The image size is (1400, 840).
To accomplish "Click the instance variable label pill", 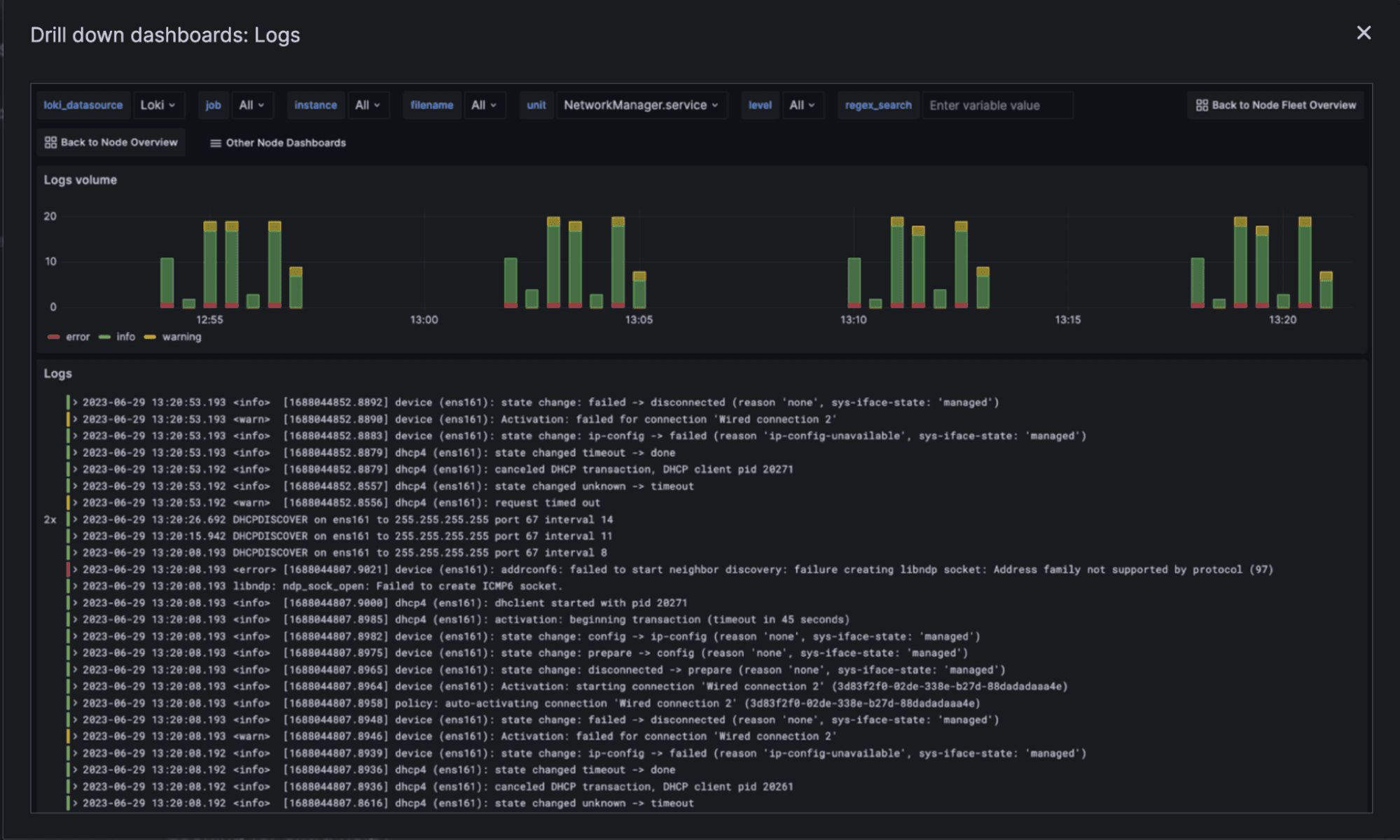I will coord(315,104).
